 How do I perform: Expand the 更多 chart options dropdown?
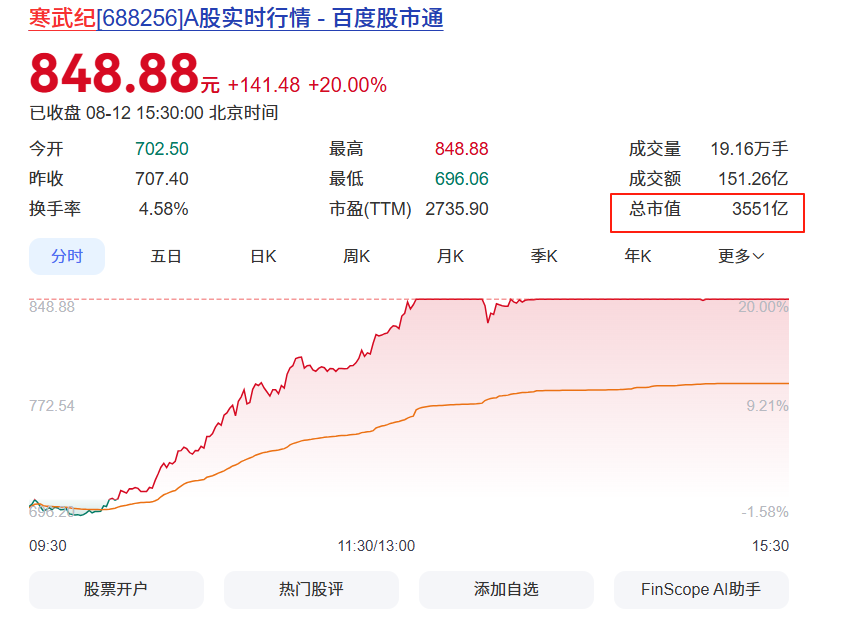741,256
